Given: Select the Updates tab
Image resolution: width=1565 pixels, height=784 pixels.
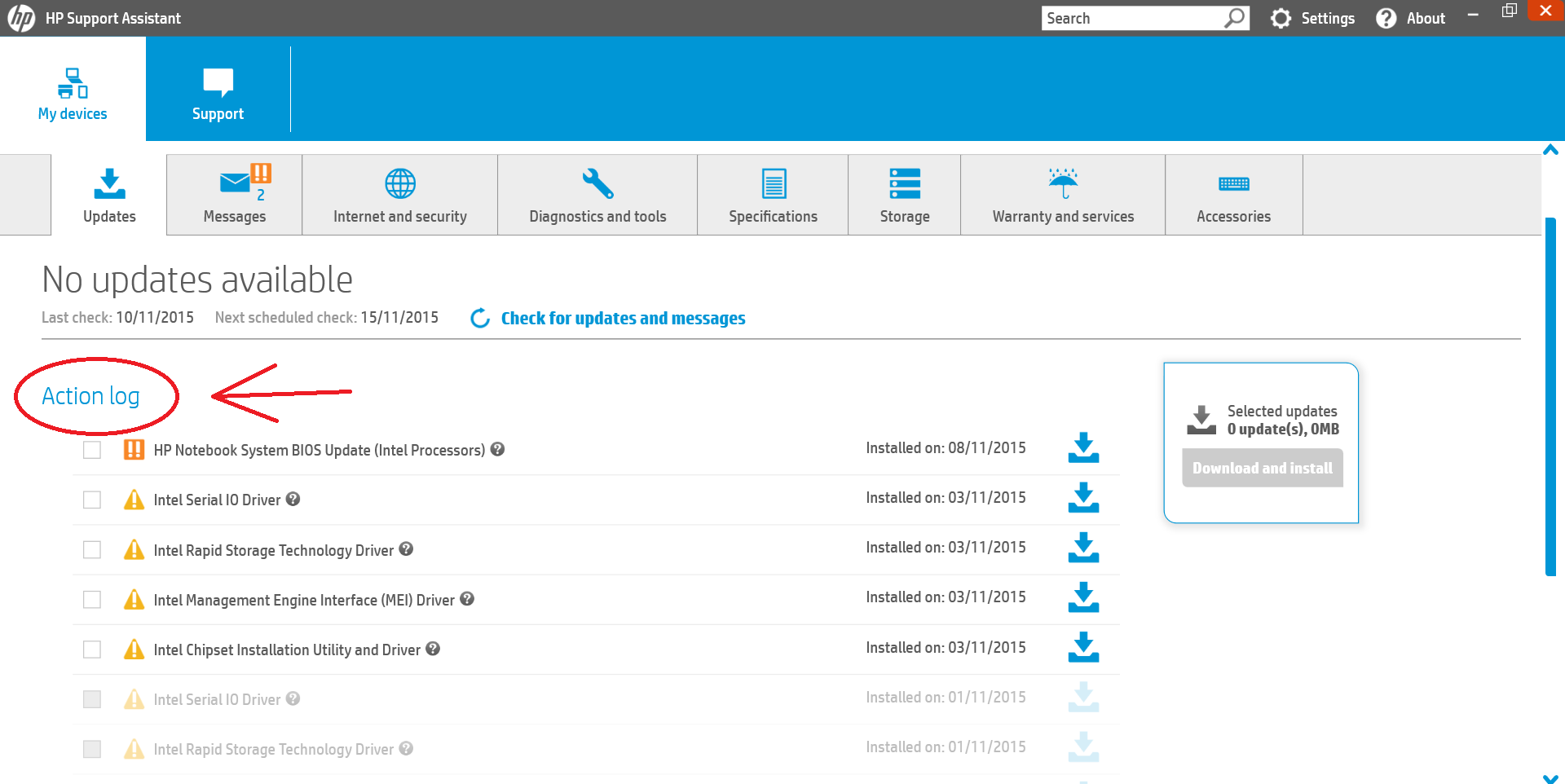Looking at the screenshot, I should click(x=109, y=196).
